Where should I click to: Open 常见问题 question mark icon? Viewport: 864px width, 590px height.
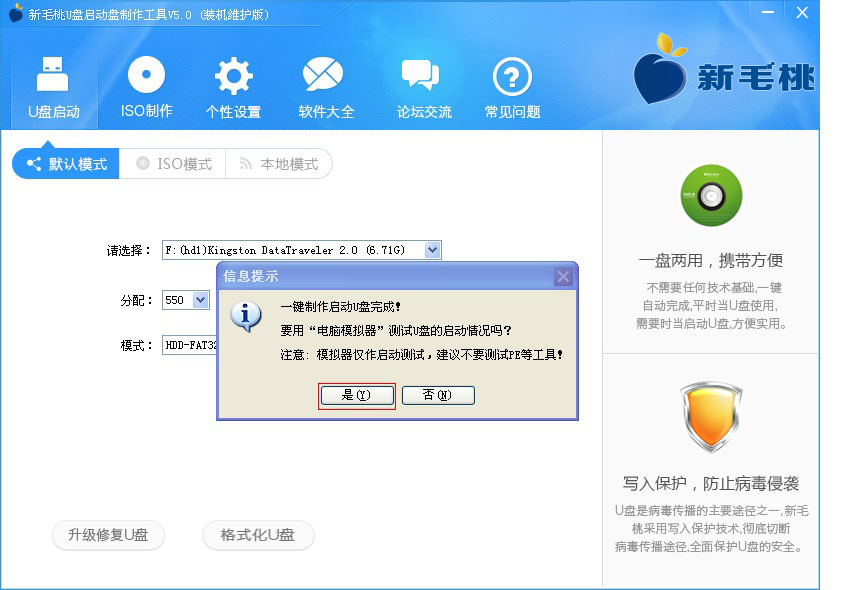512,77
